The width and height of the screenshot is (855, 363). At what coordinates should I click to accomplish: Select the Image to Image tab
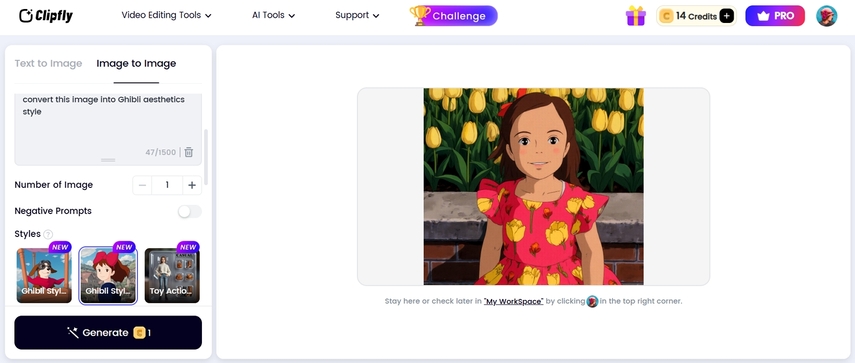click(136, 63)
